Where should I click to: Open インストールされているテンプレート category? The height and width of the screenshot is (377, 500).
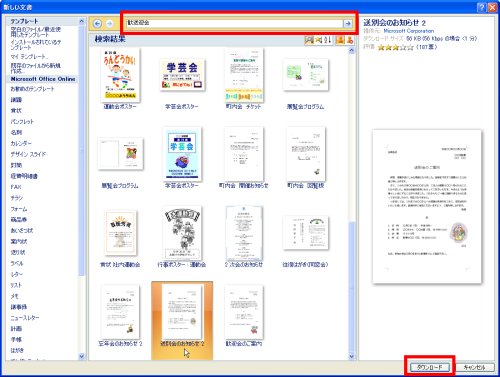(36, 45)
